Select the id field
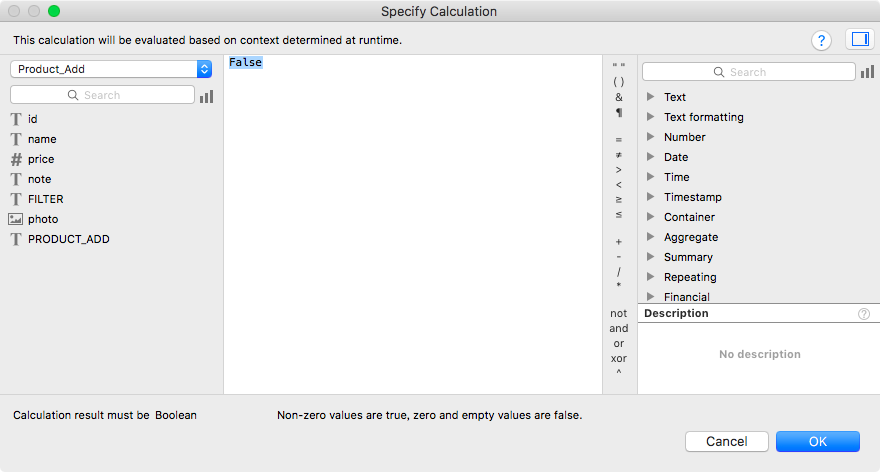The image size is (880, 472). coord(33,119)
